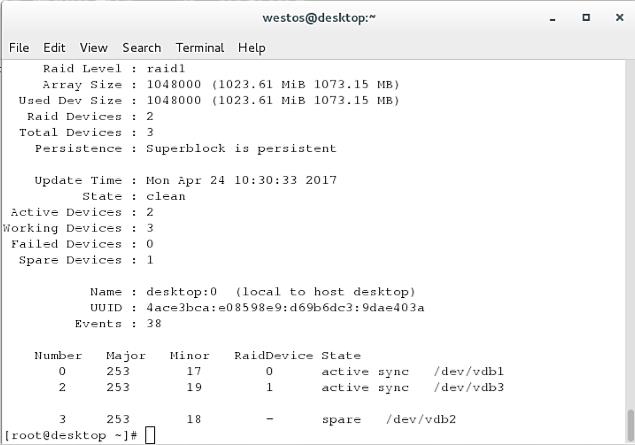This screenshot has width=635, height=445.
Task: Click the /dev/vdb2 spare device path
Action: point(421,419)
